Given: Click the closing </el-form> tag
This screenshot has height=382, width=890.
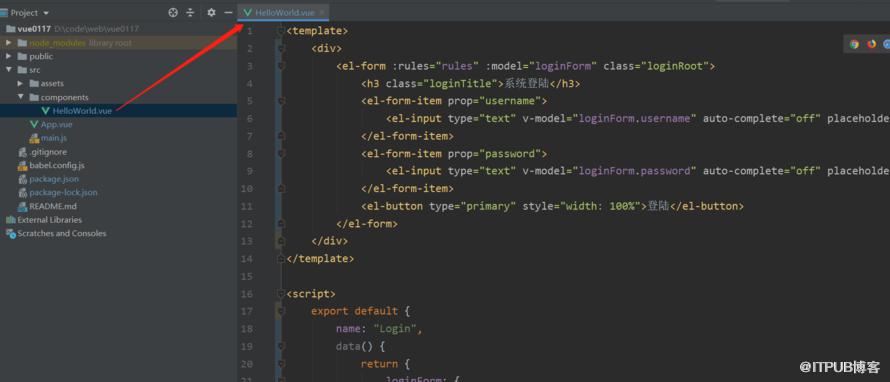Looking at the screenshot, I should pos(367,224).
